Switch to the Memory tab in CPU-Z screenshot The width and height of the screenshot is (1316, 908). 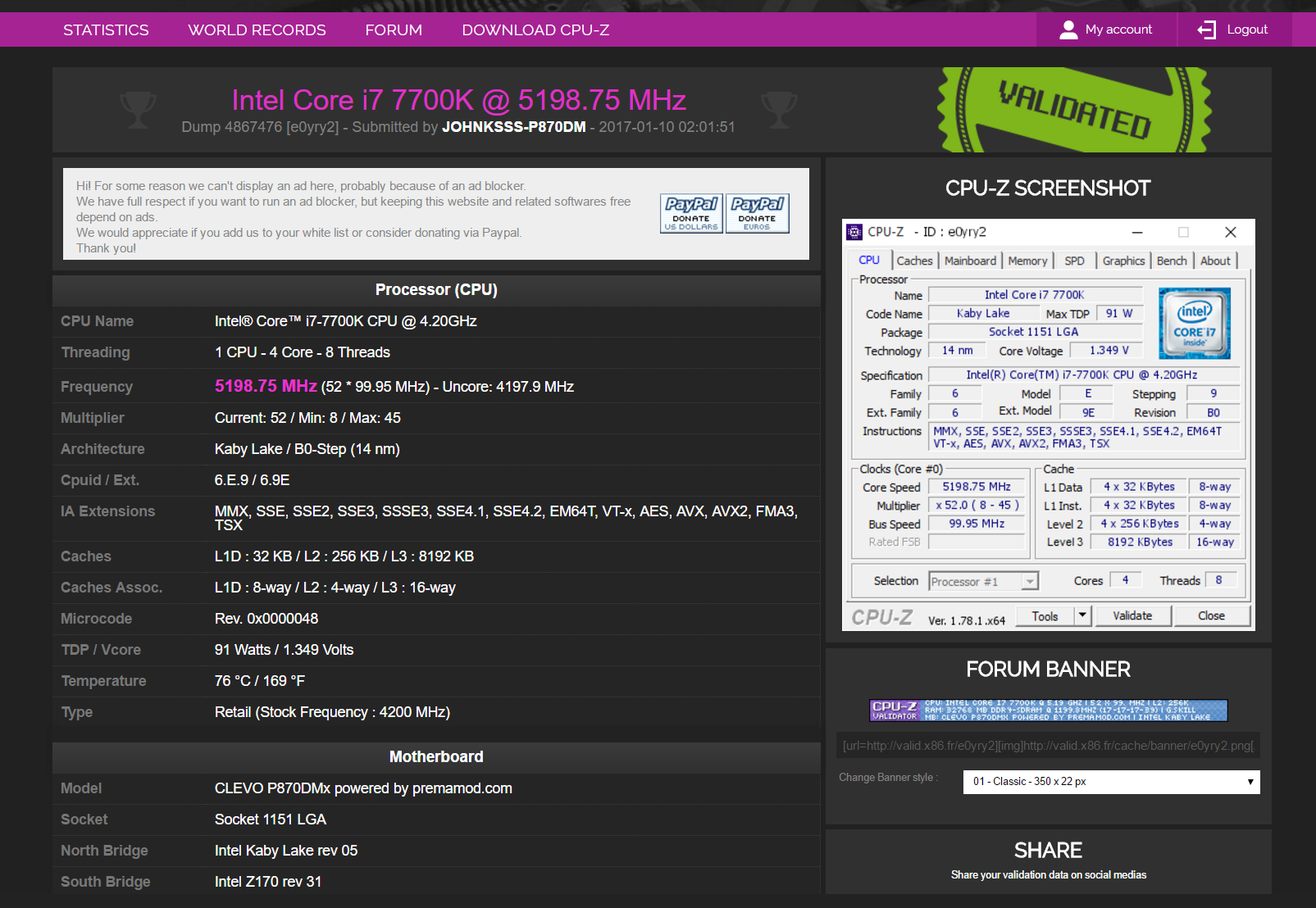(1027, 261)
